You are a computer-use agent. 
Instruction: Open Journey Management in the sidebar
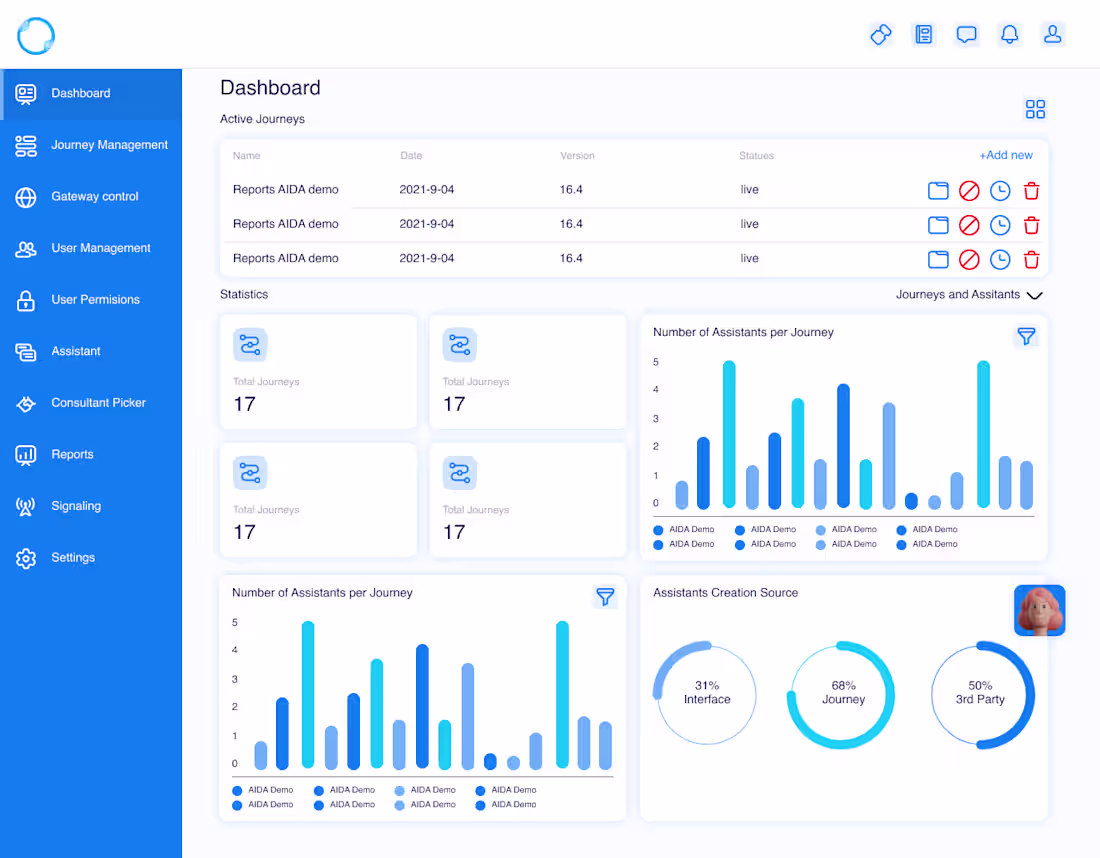tap(91, 145)
